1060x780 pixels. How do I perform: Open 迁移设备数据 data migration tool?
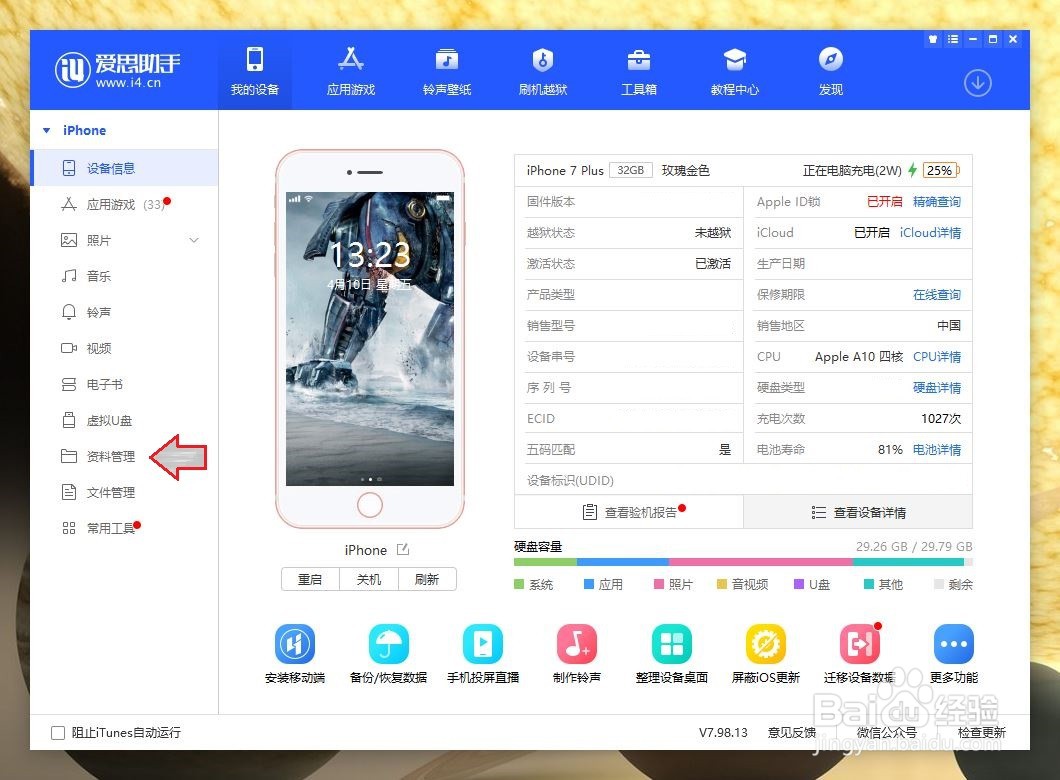[859, 651]
